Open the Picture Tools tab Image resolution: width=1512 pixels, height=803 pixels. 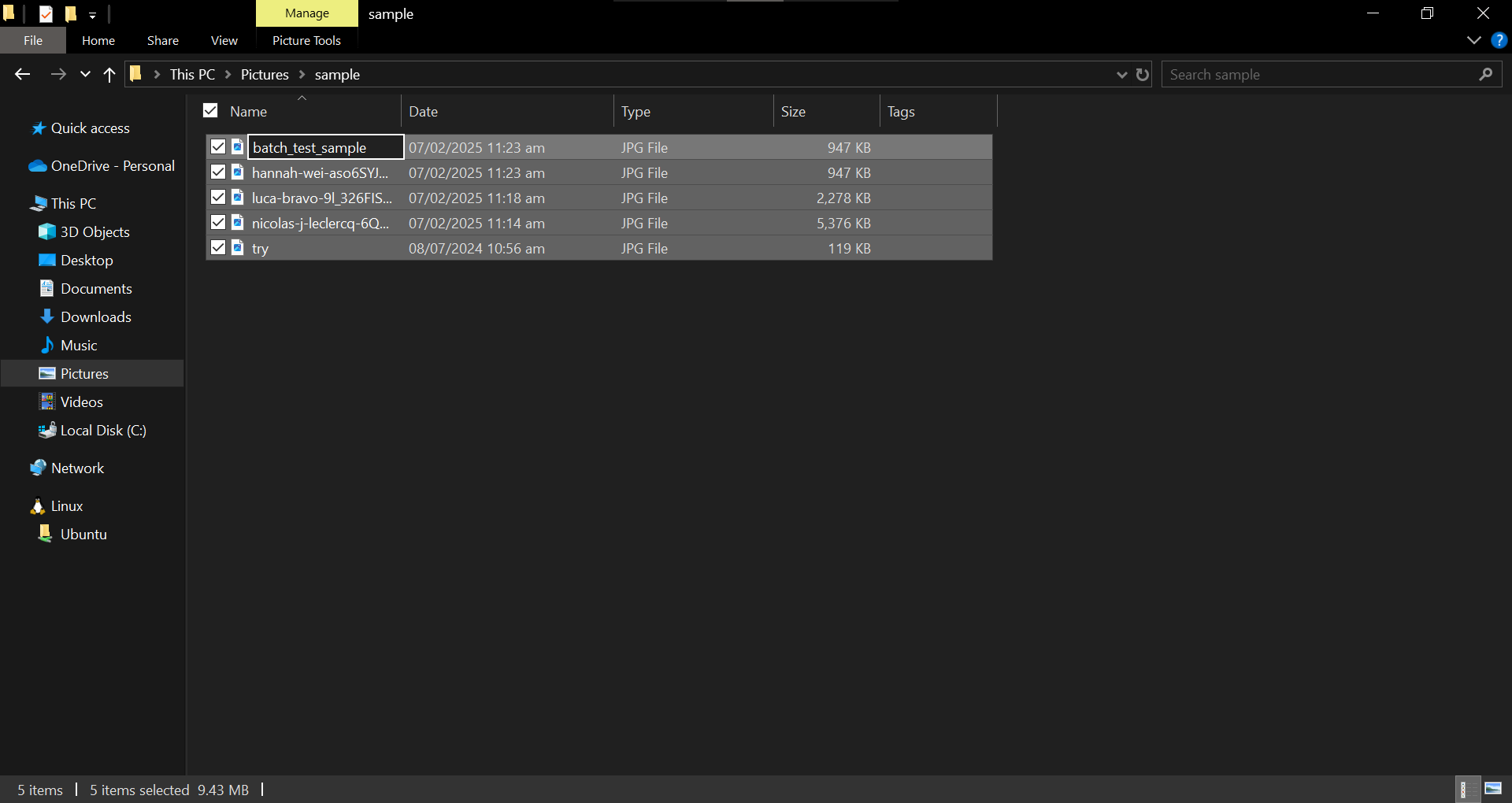[x=306, y=40]
